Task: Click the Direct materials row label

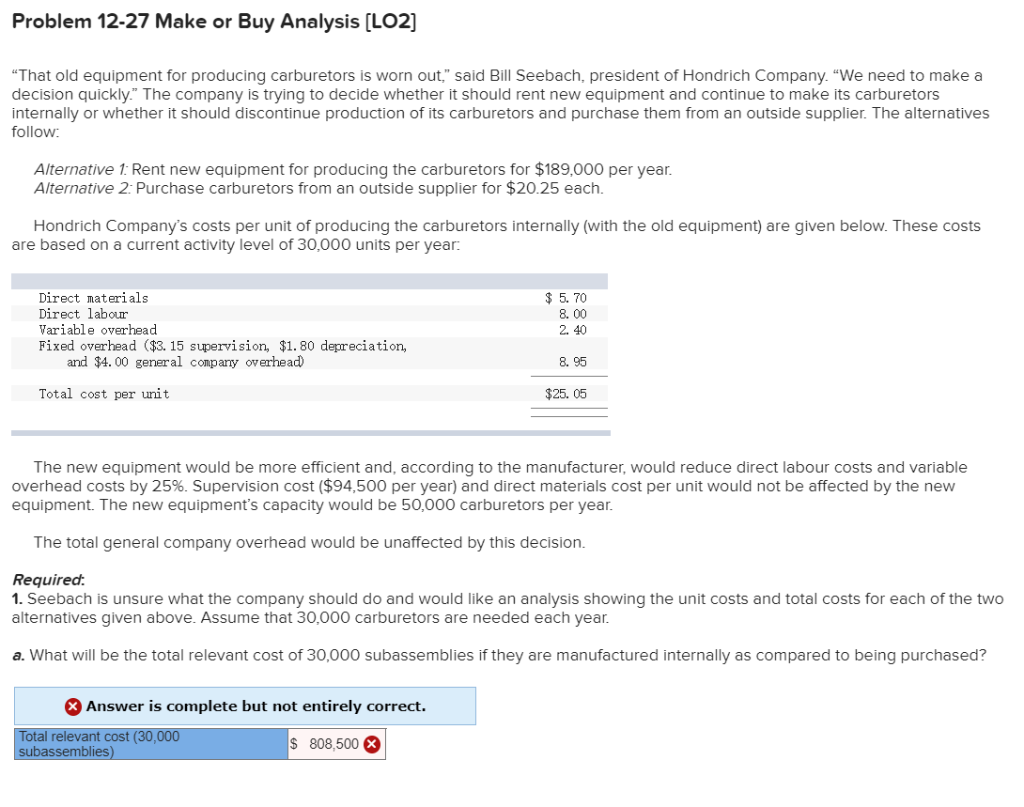Action: point(93,297)
